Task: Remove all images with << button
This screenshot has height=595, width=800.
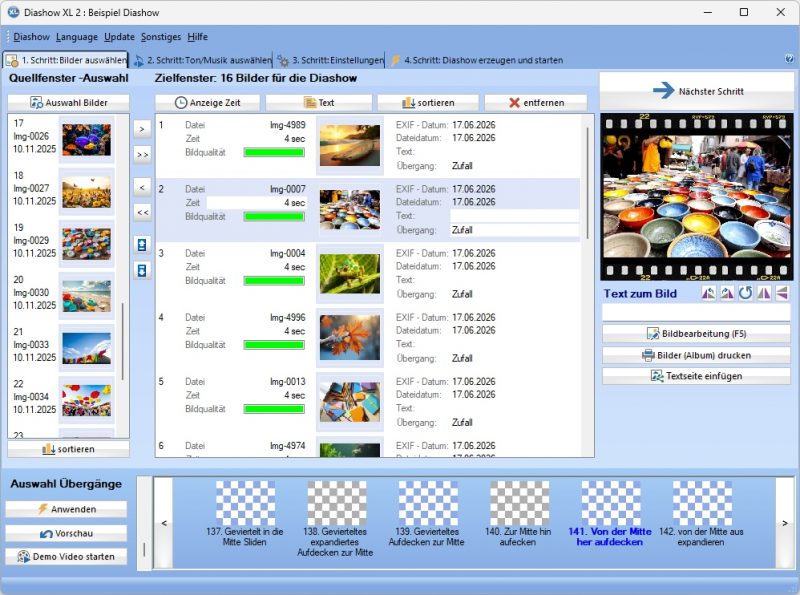Action: (142, 212)
